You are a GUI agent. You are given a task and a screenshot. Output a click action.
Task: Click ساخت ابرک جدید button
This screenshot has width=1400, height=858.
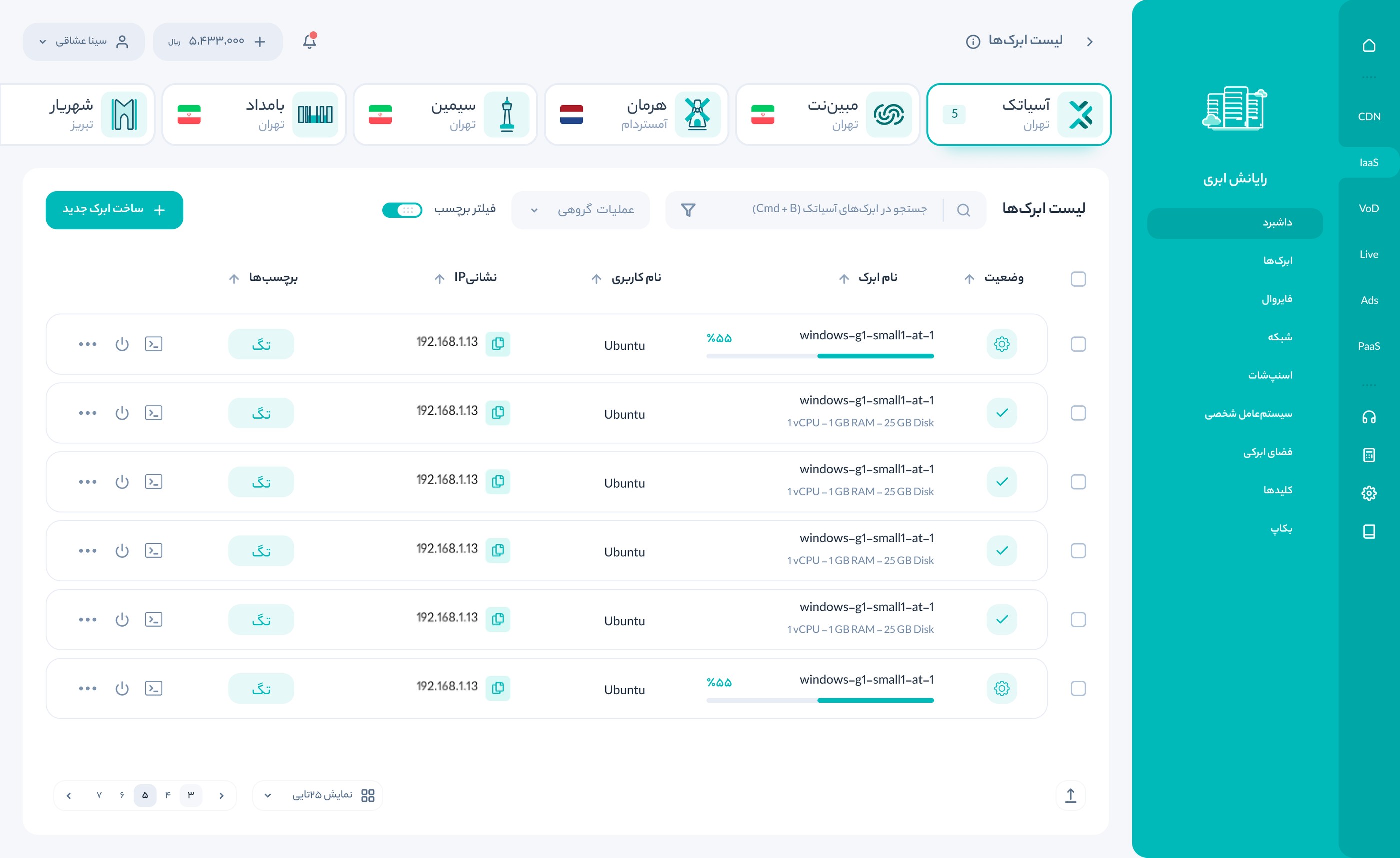[115, 210]
